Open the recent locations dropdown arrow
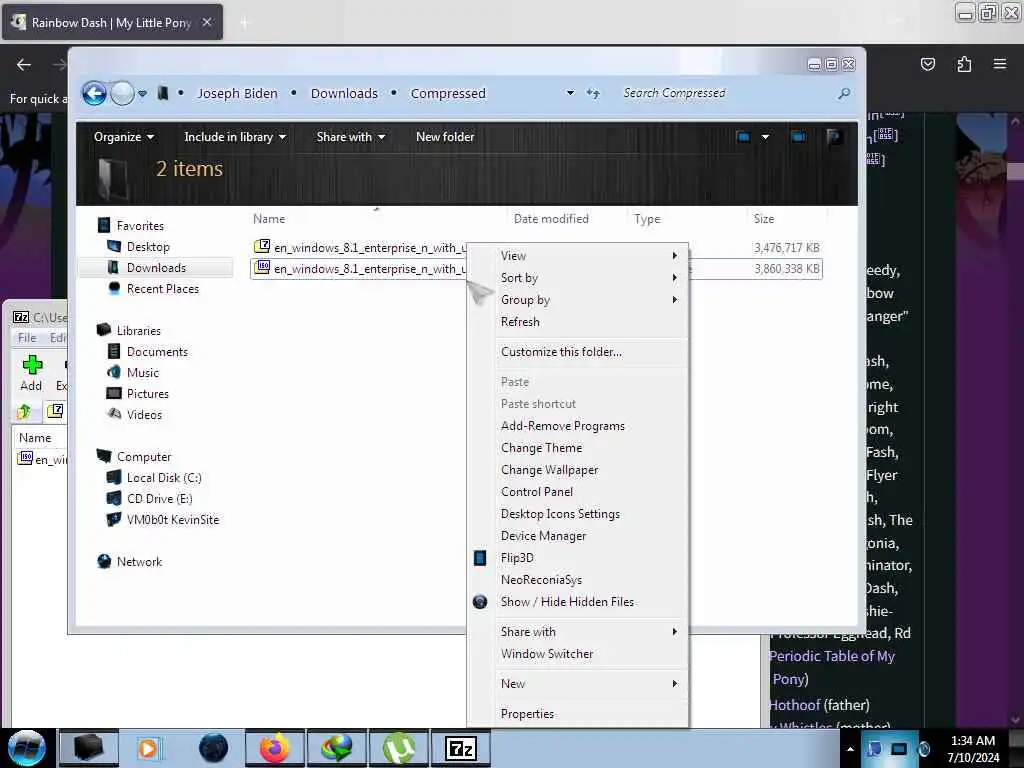The height and width of the screenshot is (768, 1024). (x=142, y=93)
